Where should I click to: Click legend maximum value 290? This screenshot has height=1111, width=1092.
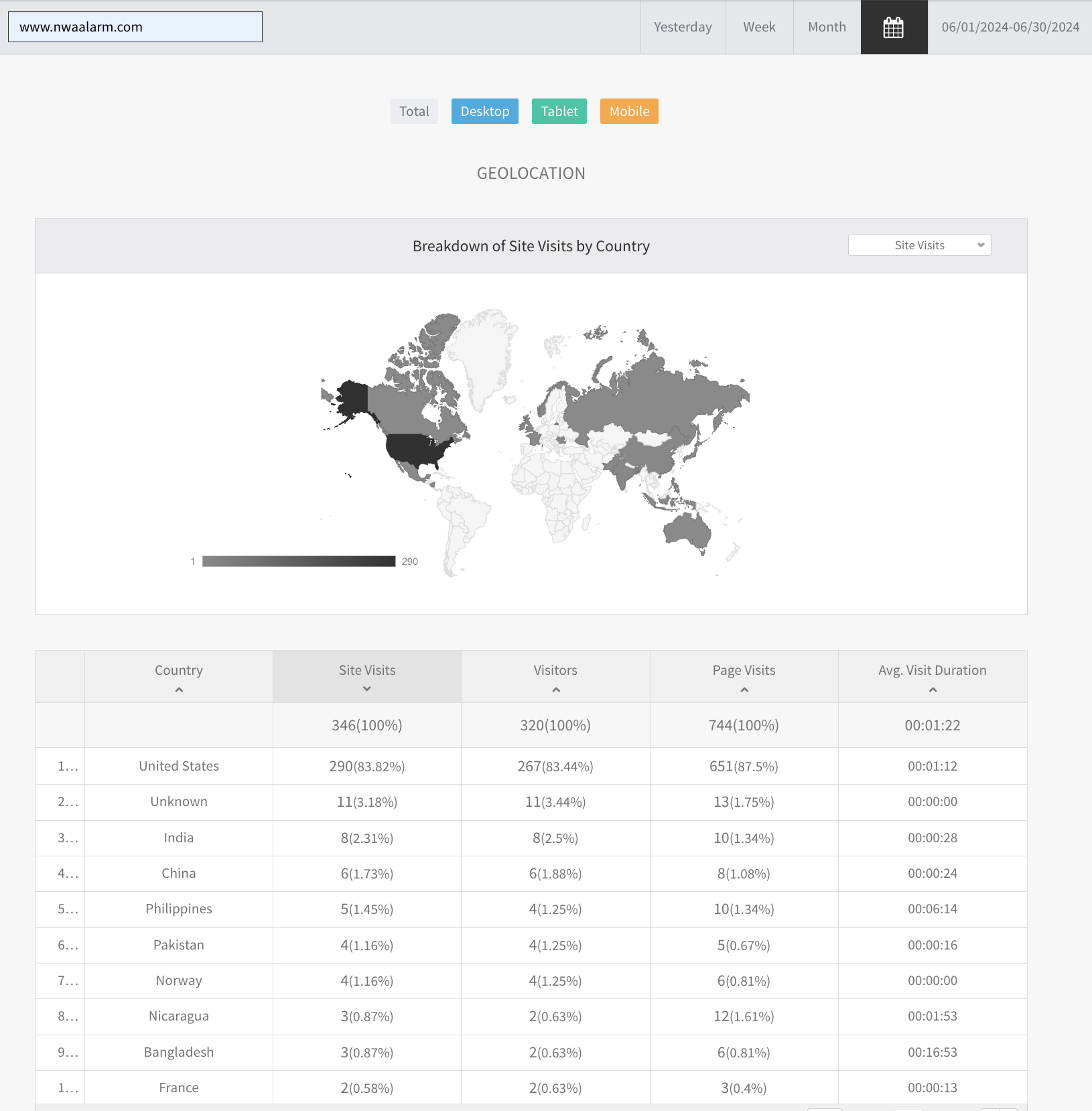[x=410, y=562]
